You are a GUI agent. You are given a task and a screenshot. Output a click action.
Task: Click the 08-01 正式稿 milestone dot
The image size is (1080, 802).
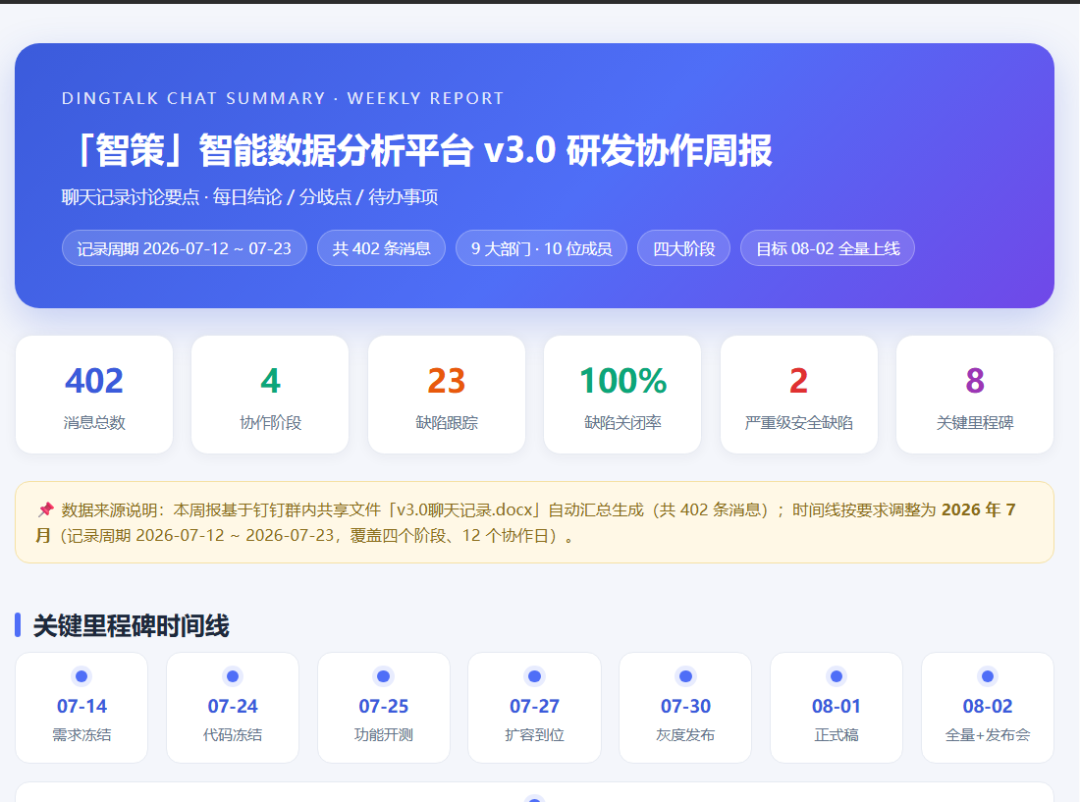pos(836,677)
